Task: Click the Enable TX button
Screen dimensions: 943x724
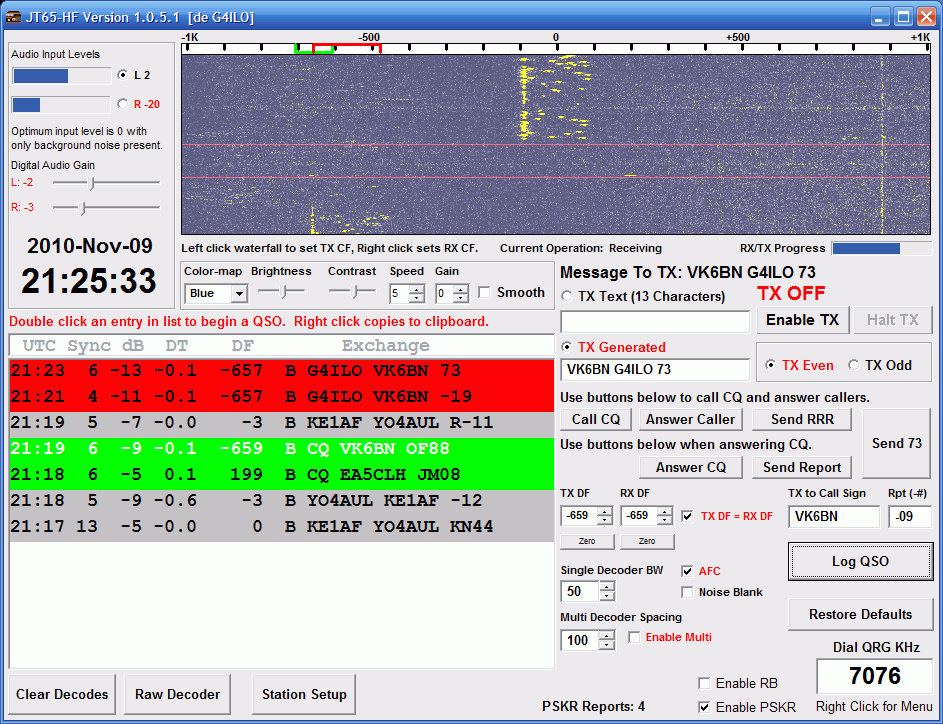Action: (802, 320)
